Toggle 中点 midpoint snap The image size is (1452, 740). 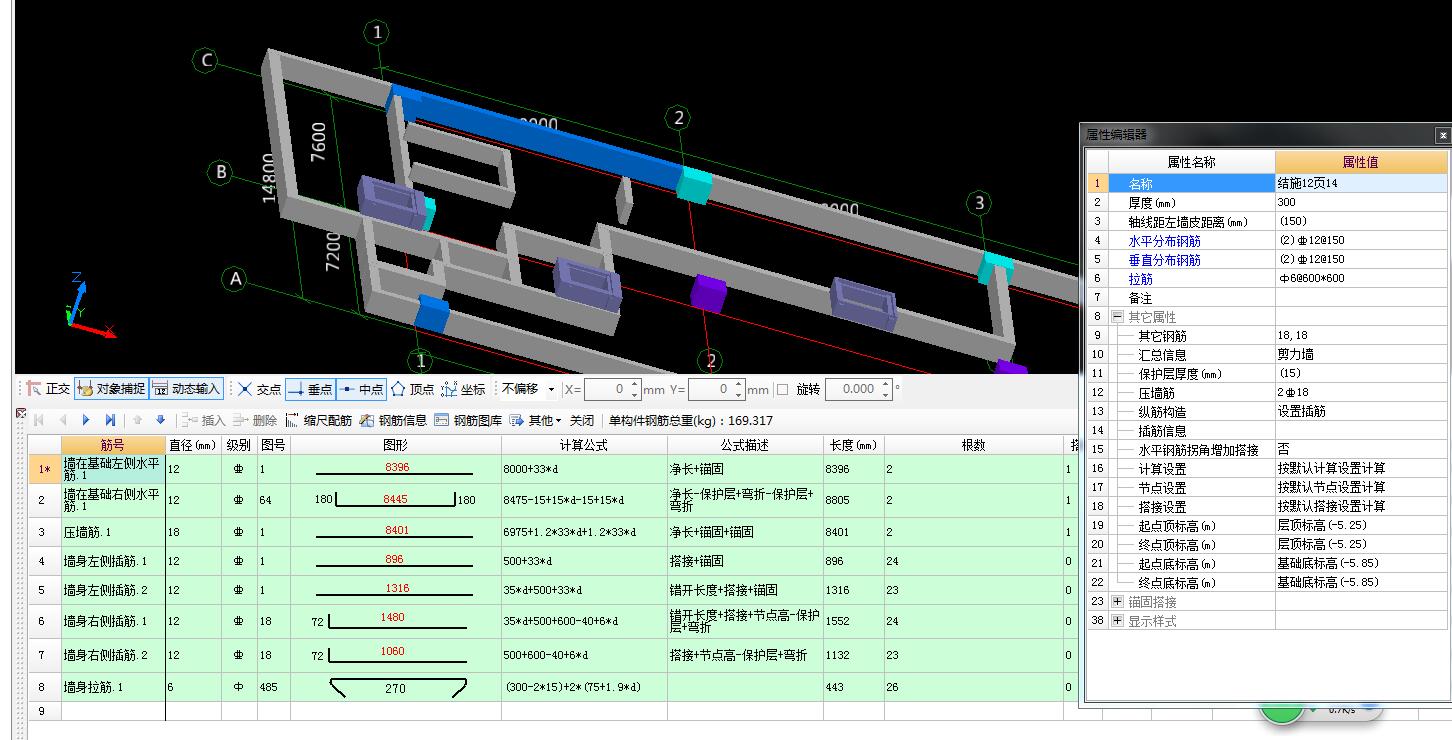click(360, 389)
